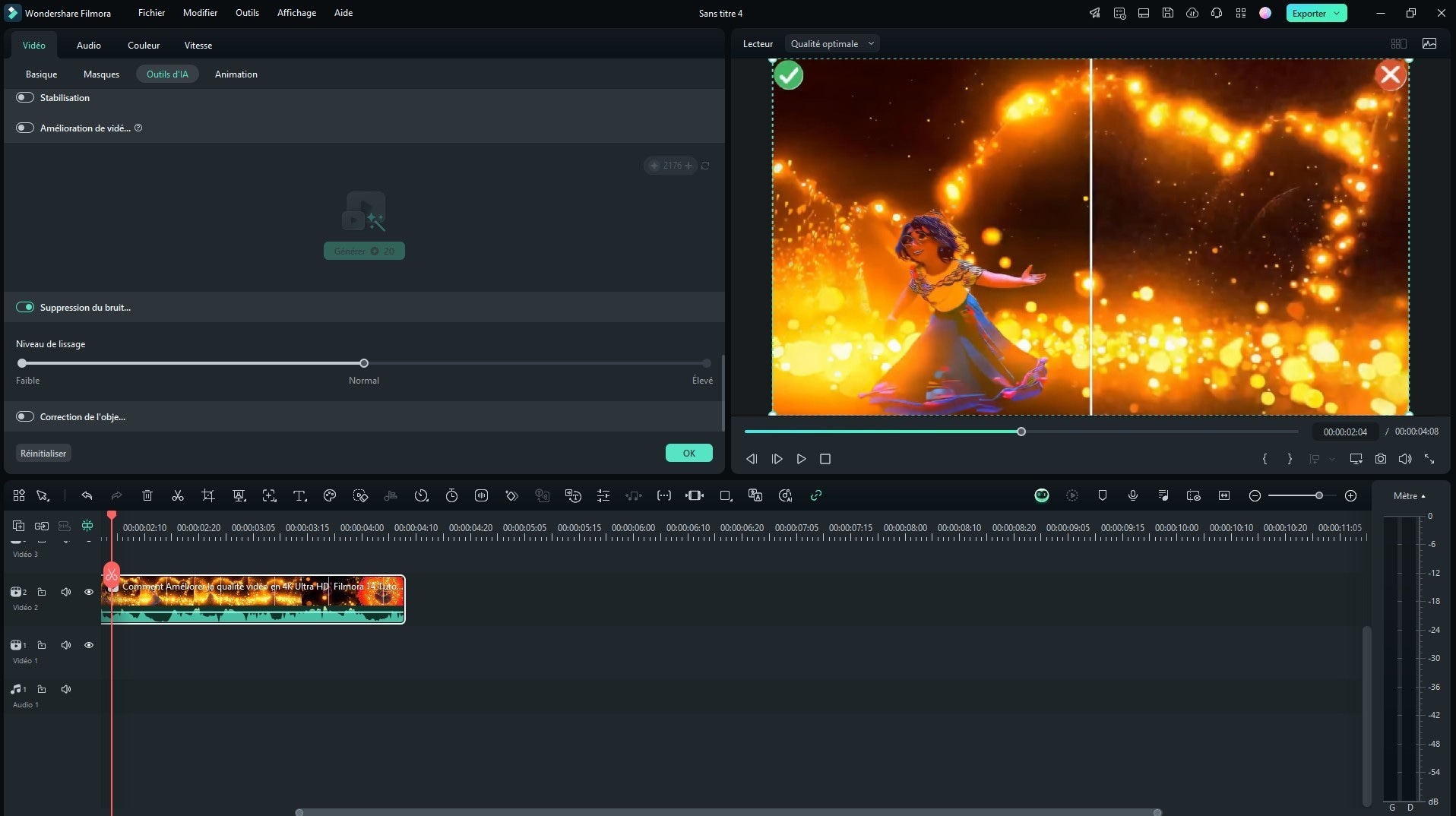Open the player volume speaker icon
Screen dimensions: 1456x816
click(1405, 459)
